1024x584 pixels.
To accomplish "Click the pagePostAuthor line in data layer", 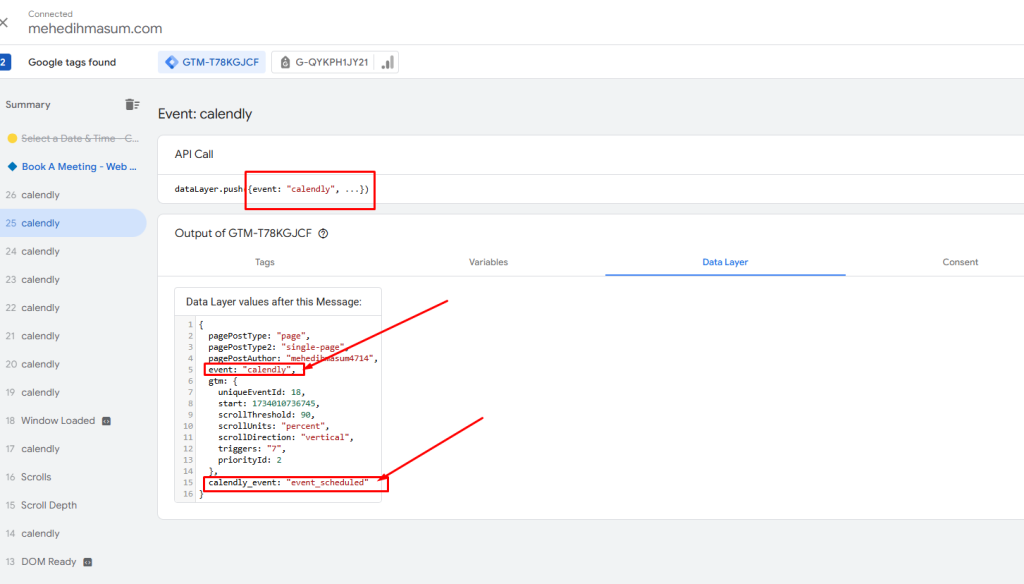I will 293,358.
